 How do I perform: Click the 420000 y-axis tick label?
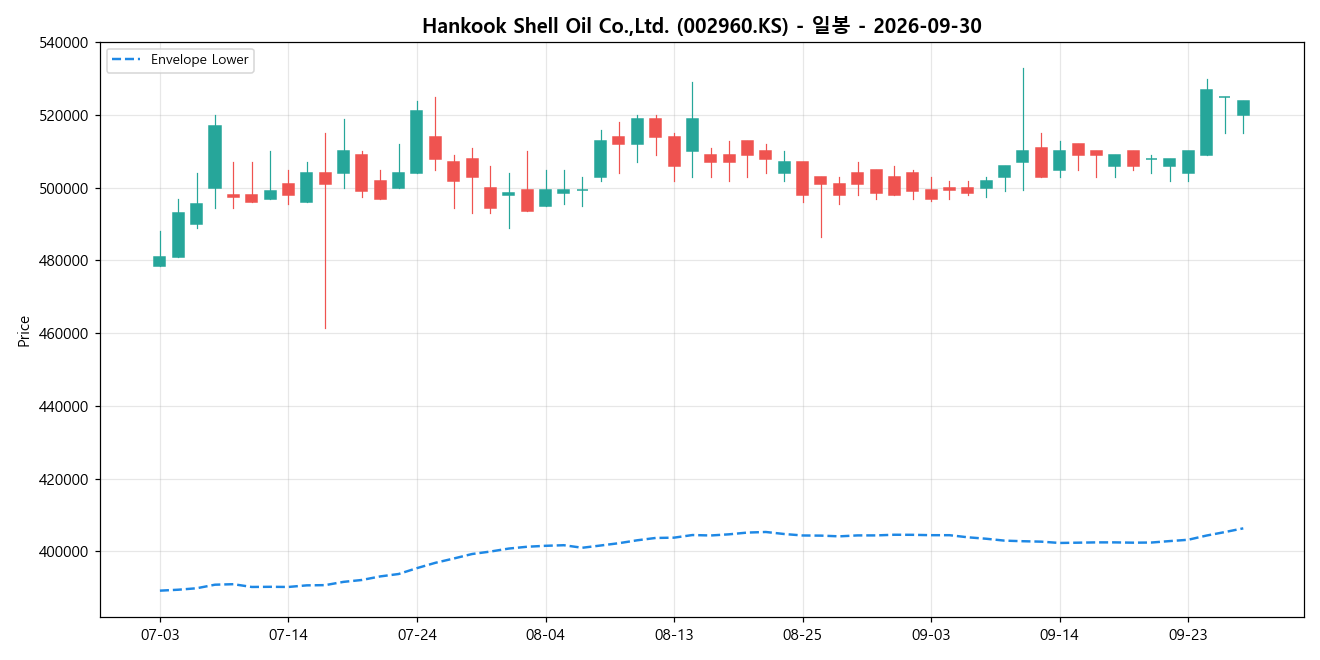click(64, 479)
